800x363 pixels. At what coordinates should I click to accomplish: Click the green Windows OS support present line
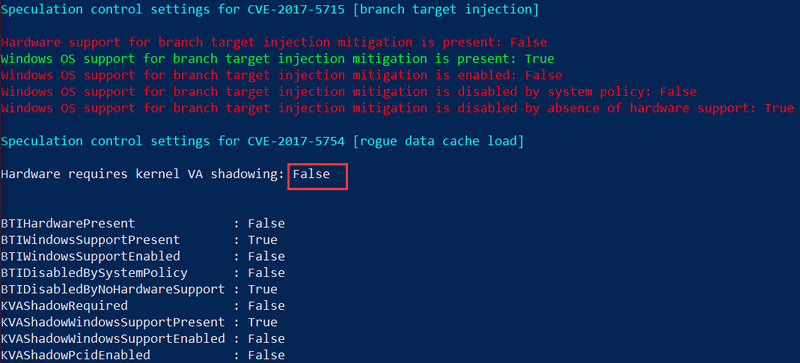pos(278,59)
